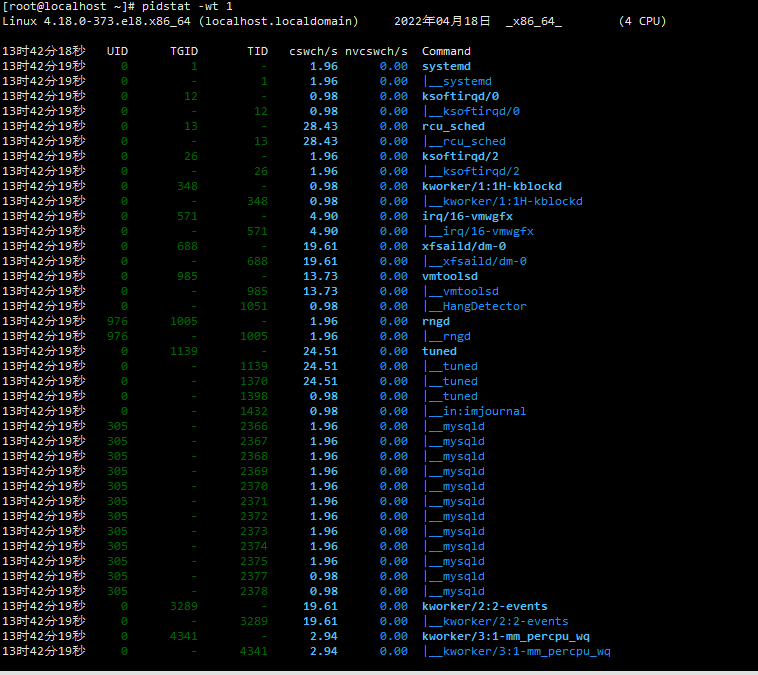This screenshot has width=758, height=675.
Task: Click the '|__in:imjournal' thread entry
Action: [475, 411]
